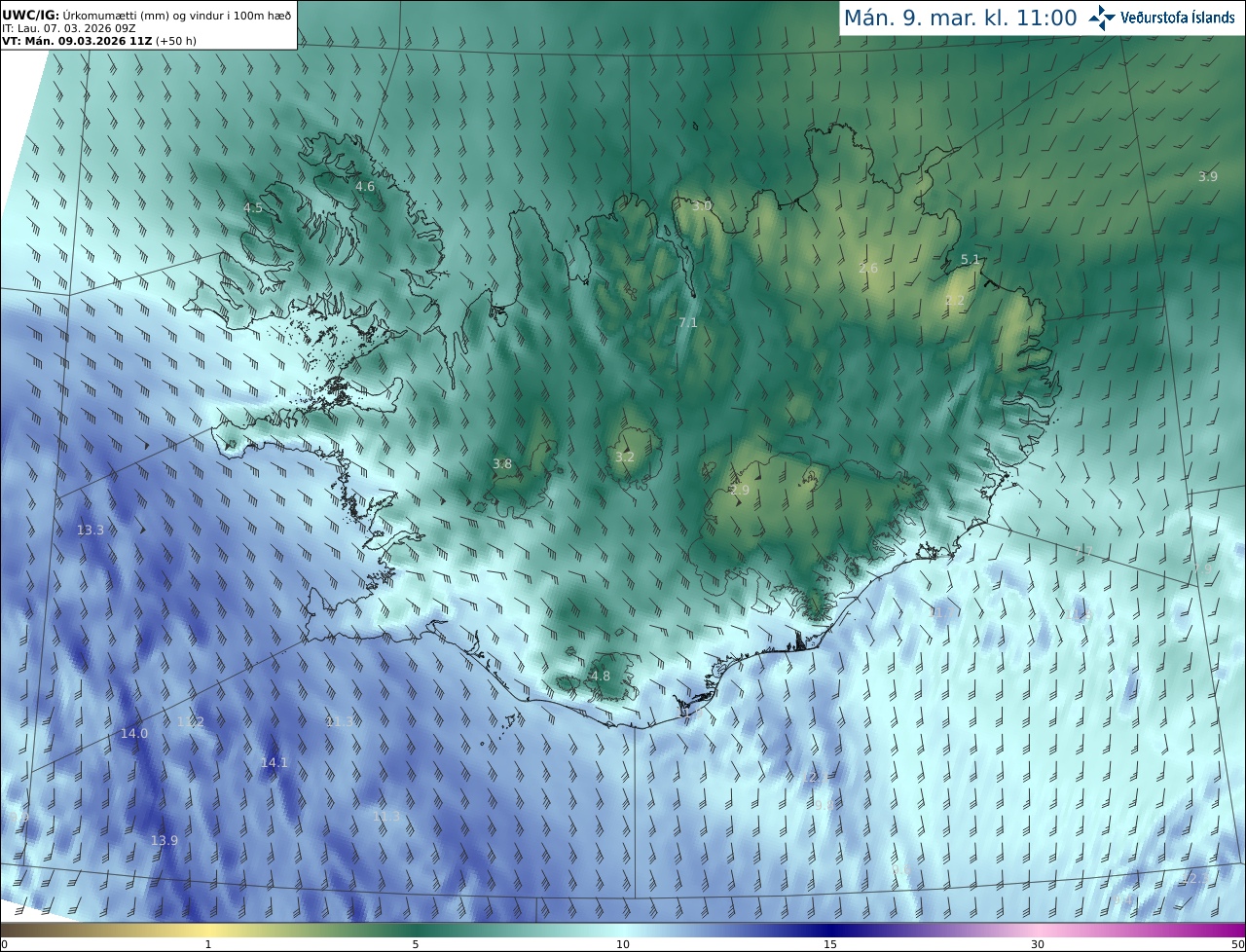Click the color scale tick label 5
The image size is (1246, 952).
click(416, 944)
